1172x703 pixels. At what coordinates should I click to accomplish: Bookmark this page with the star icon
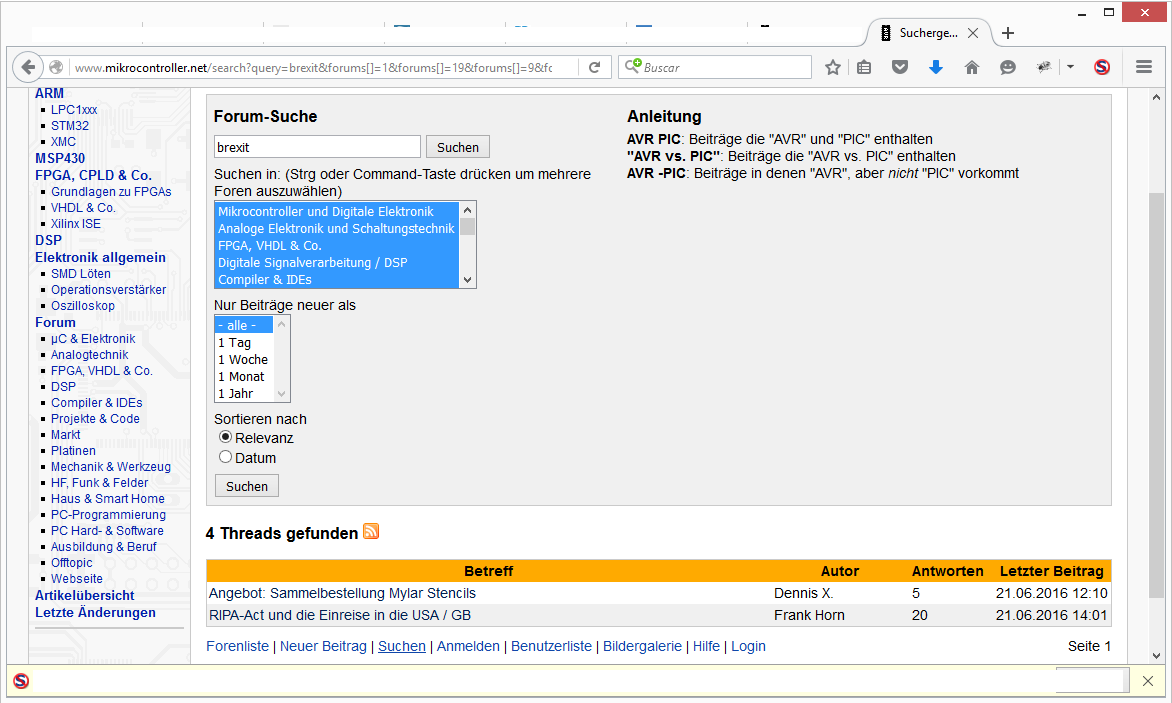point(833,67)
